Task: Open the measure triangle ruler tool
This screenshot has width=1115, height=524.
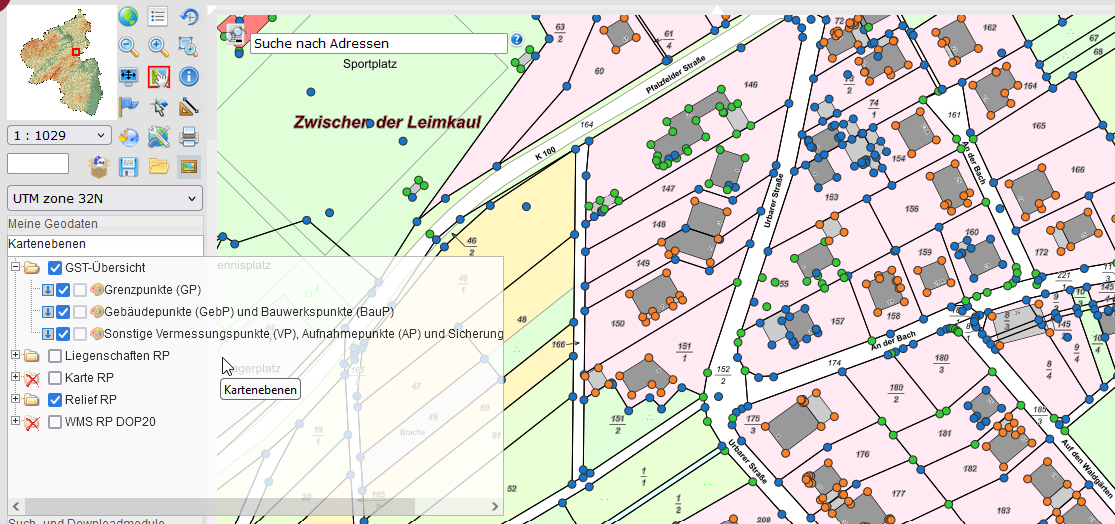Action: [x=188, y=107]
